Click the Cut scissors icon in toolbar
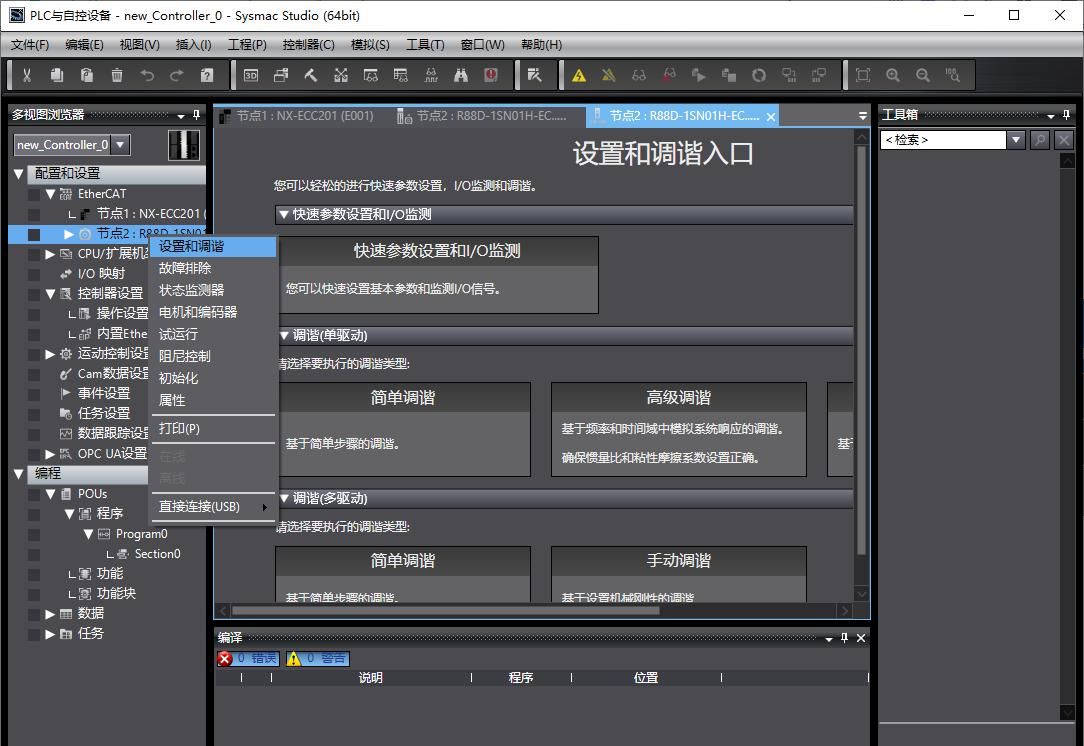 tap(27, 75)
